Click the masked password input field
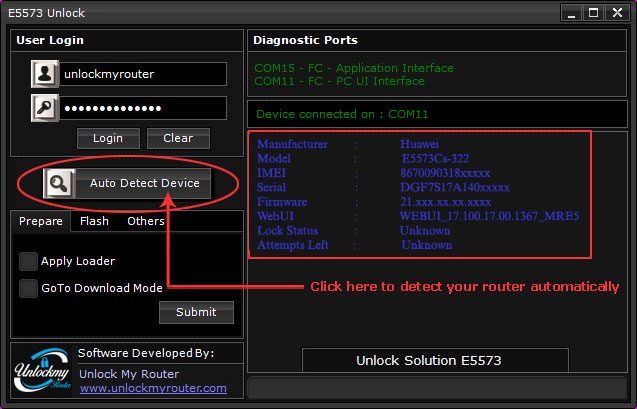637x409 pixels. (x=143, y=108)
